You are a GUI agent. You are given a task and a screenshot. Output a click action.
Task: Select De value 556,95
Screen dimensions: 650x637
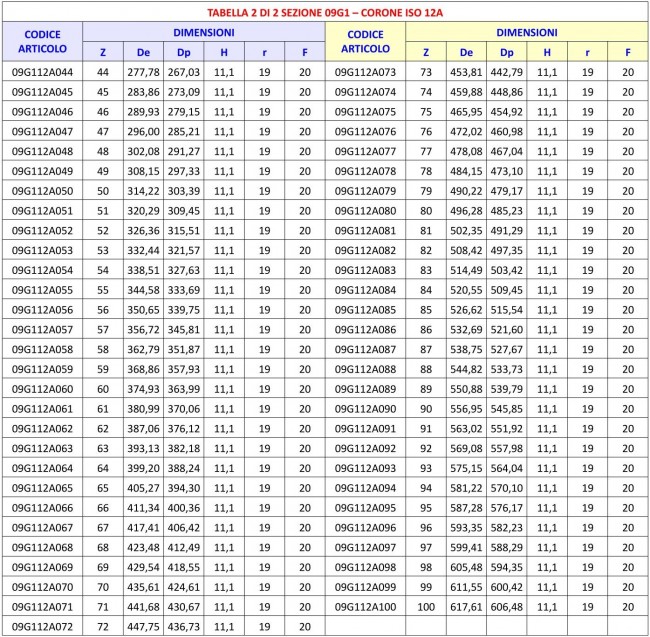point(466,409)
